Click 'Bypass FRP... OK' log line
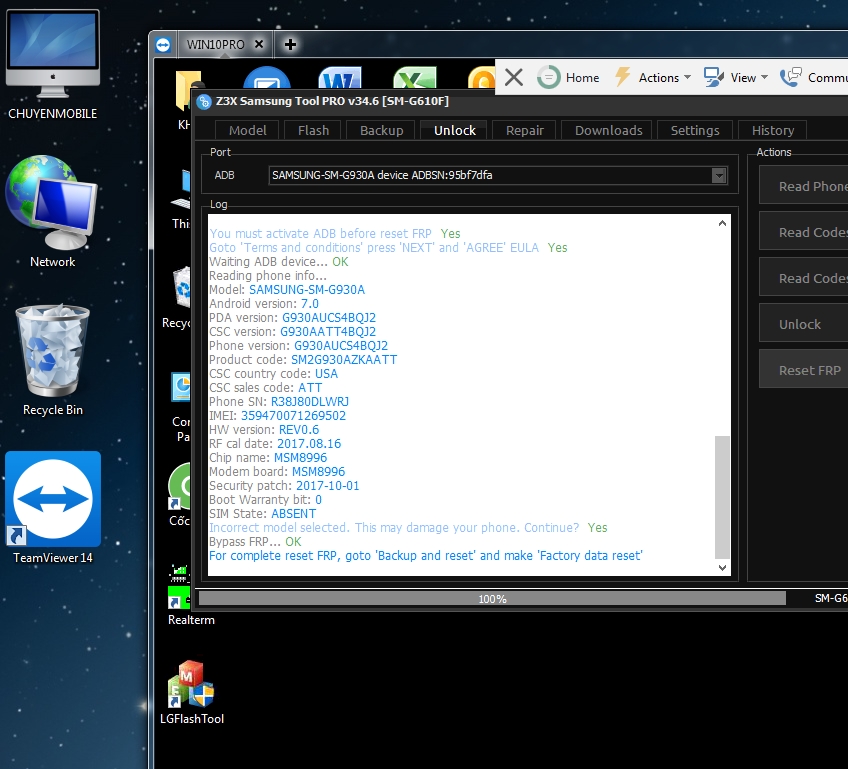848x769 pixels. pos(255,541)
